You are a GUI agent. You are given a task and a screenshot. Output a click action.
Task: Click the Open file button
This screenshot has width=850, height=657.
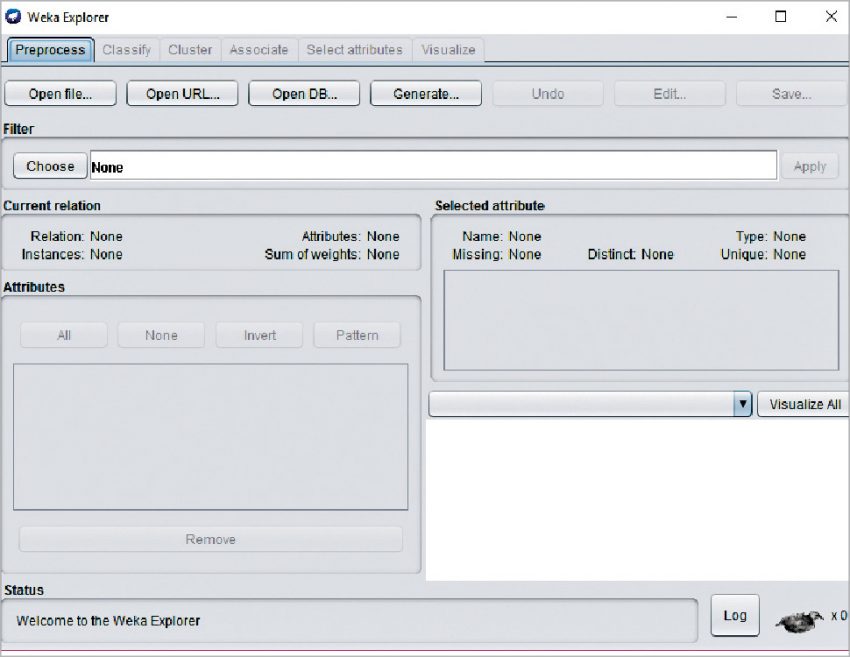coord(59,93)
